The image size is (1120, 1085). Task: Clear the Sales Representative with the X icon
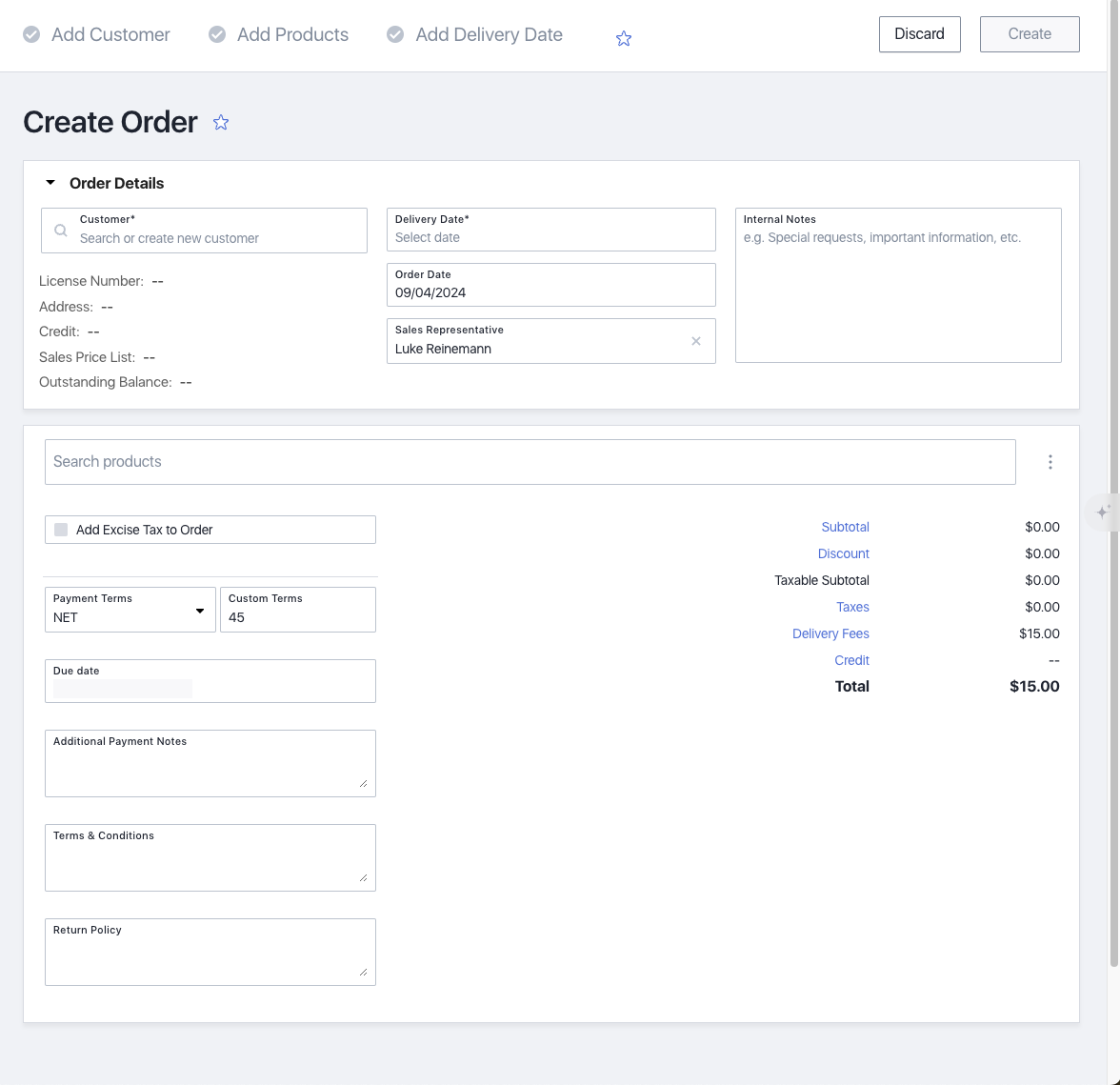pyautogui.click(x=696, y=341)
